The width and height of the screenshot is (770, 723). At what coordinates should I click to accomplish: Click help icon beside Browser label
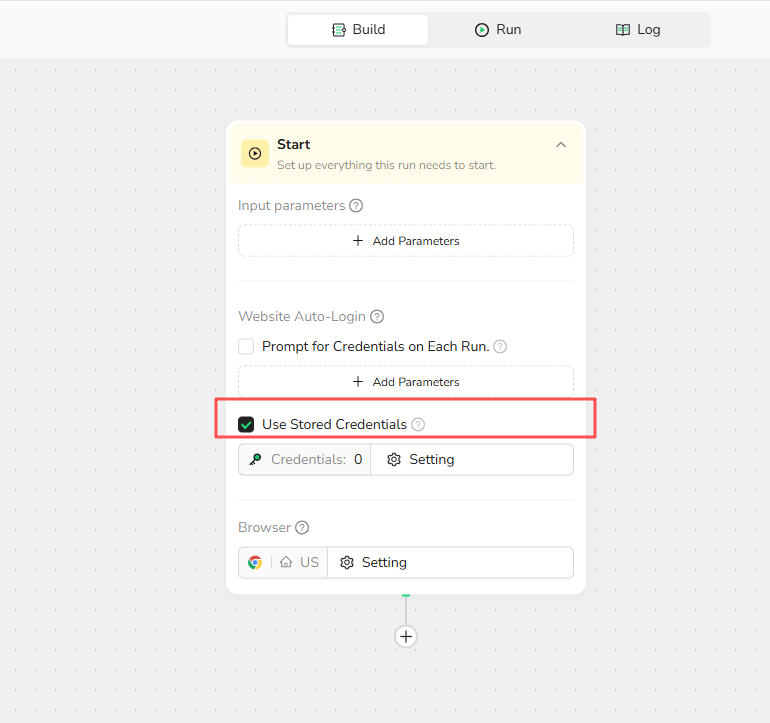302,528
